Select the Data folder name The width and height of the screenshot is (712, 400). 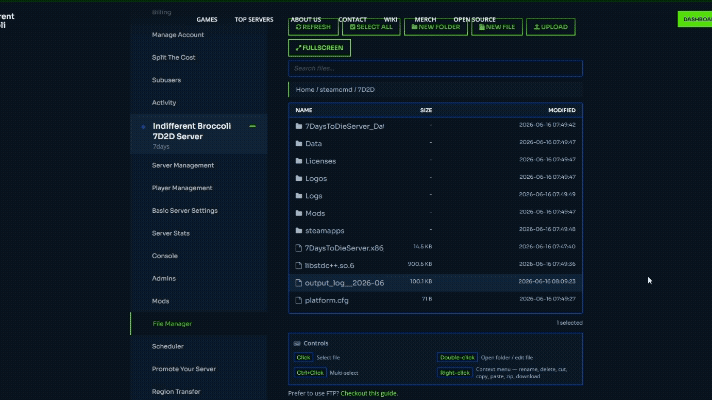313,143
